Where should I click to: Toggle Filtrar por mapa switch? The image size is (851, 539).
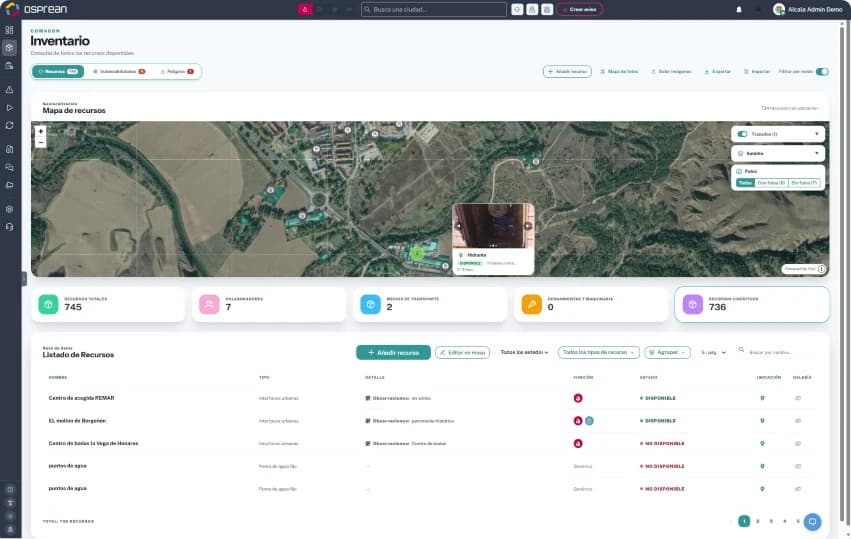pyautogui.click(x=822, y=72)
